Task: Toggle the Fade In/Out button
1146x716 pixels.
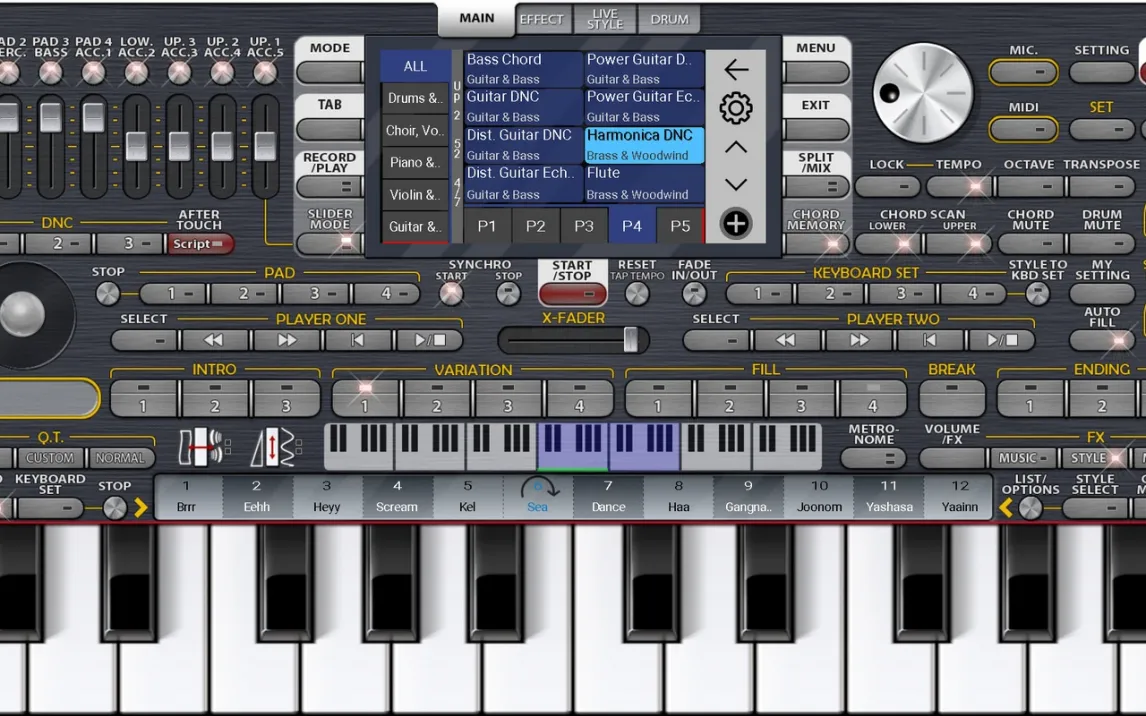Action: coord(694,294)
